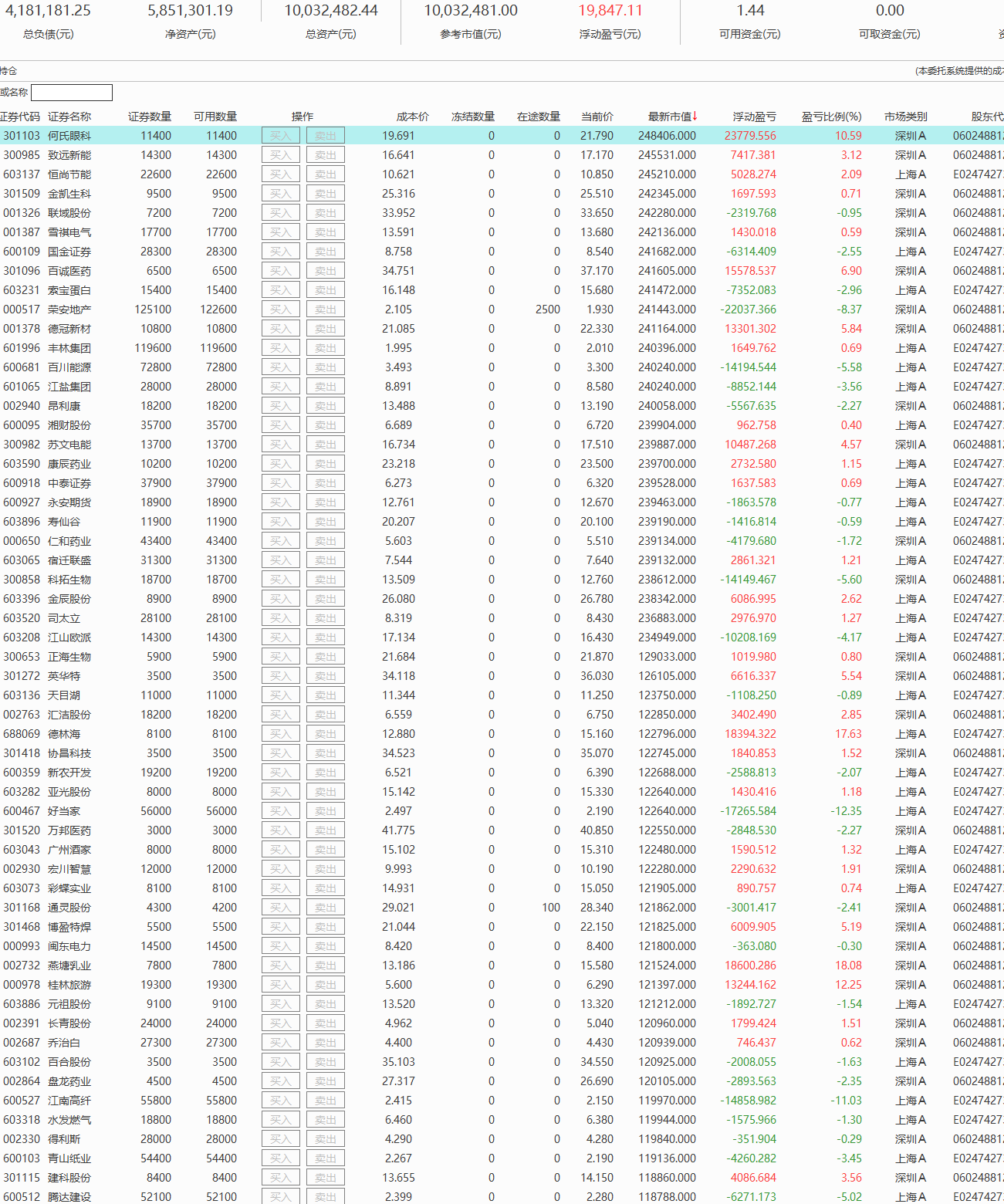The width and height of the screenshot is (1004, 1204).
Task: Click floating profit value 19,847.11
Action: (x=610, y=11)
